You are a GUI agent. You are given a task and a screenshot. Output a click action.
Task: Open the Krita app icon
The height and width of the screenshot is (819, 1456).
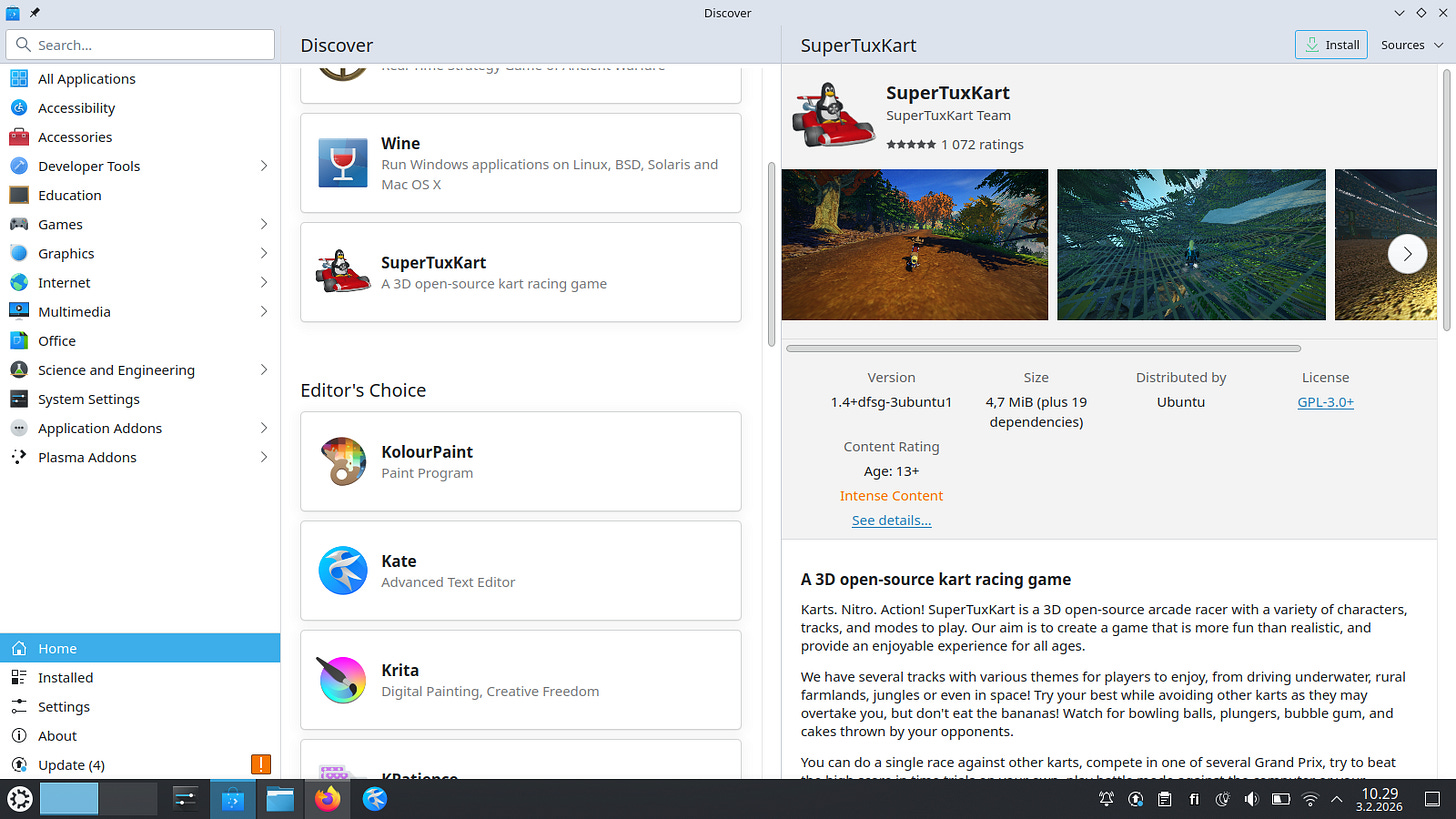[343, 679]
